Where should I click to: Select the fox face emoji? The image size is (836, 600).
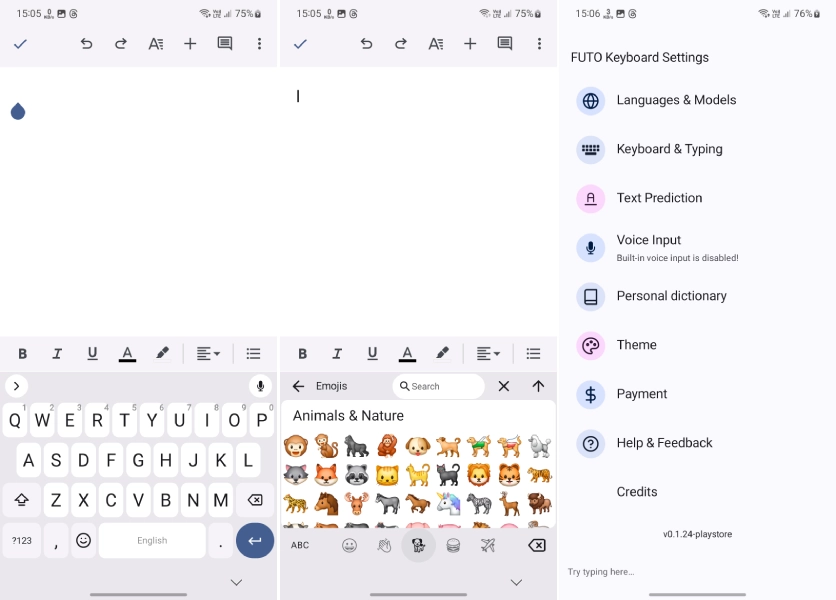[x=326, y=475]
